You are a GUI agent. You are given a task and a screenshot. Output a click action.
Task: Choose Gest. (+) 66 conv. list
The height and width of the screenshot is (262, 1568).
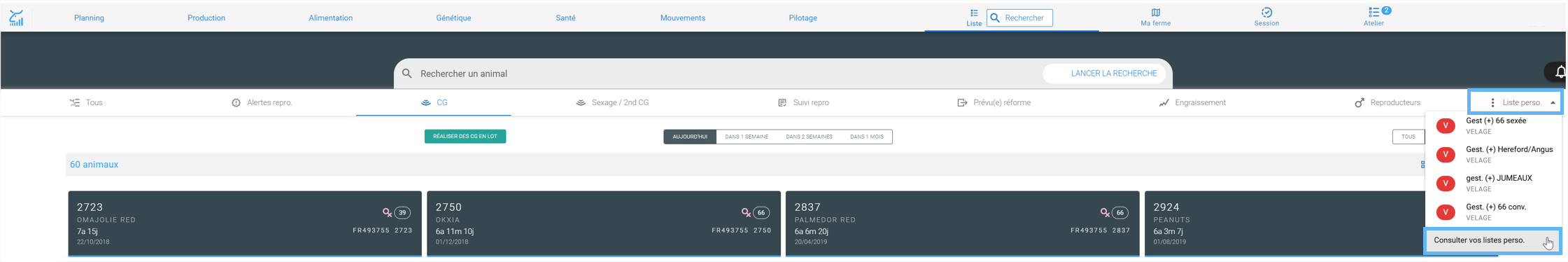click(1494, 212)
